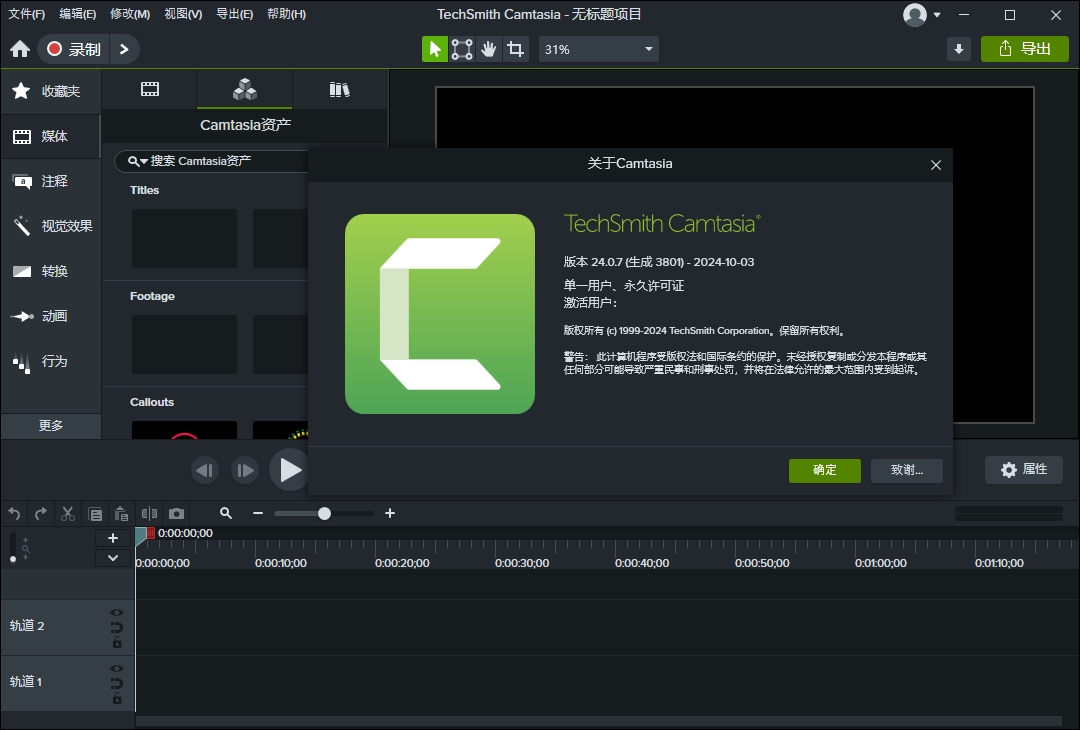Click the undo arrow in timeline toolbar
This screenshot has width=1080, height=730.
point(14,513)
